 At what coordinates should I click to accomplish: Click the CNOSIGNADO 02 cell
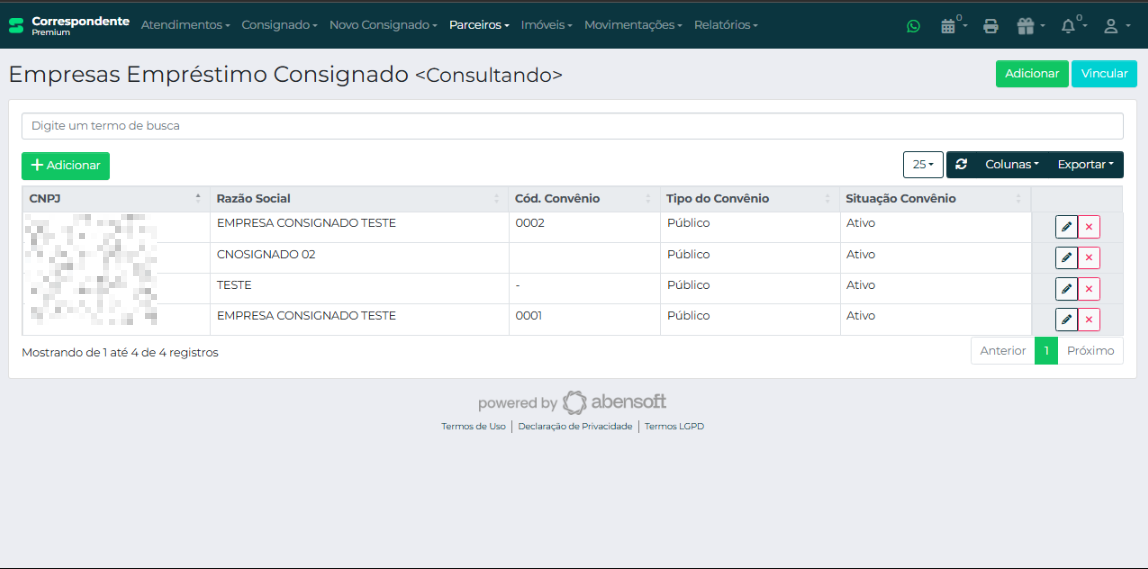click(x=359, y=258)
